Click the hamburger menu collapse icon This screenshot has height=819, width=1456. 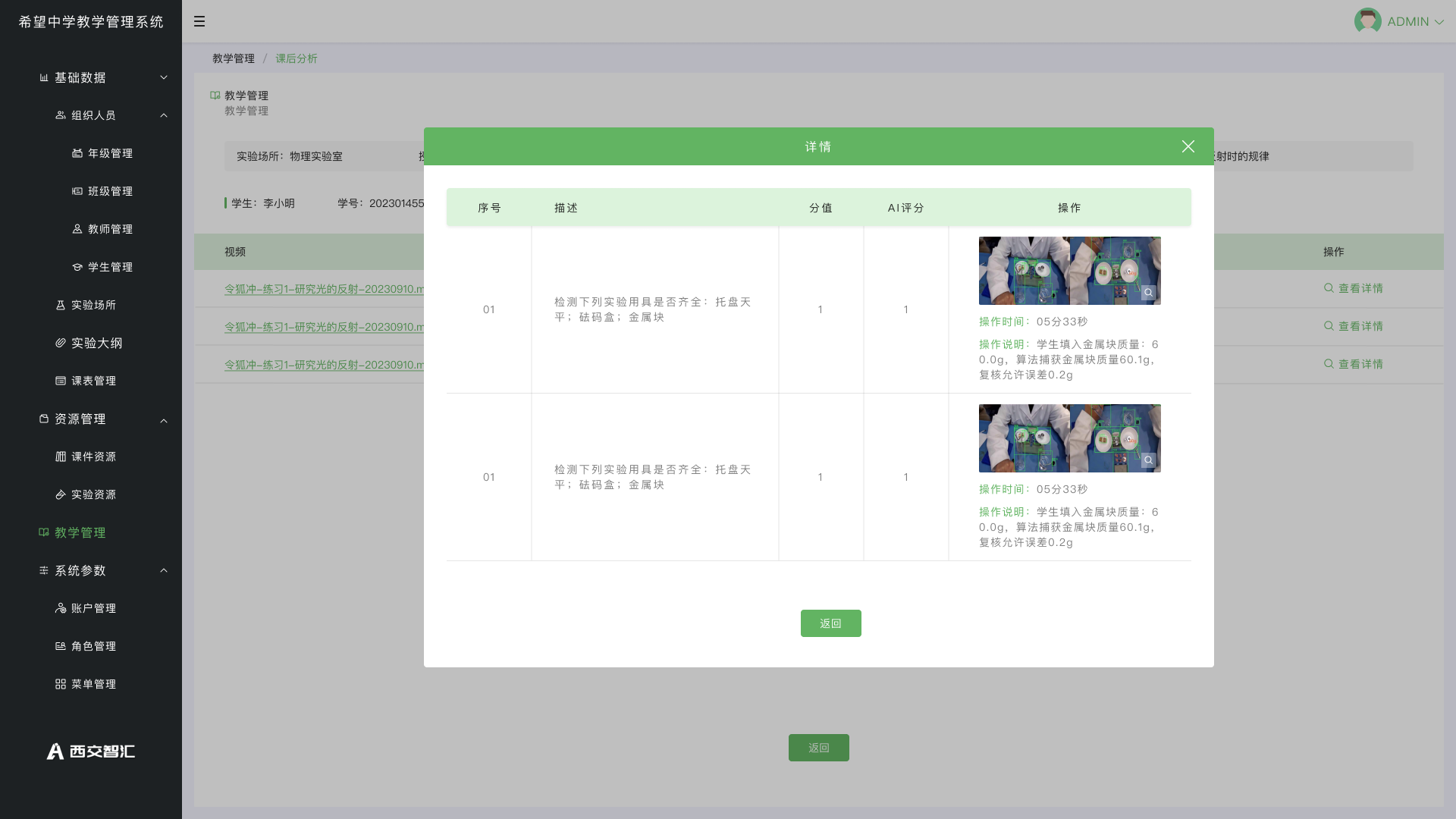[x=199, y=21]
